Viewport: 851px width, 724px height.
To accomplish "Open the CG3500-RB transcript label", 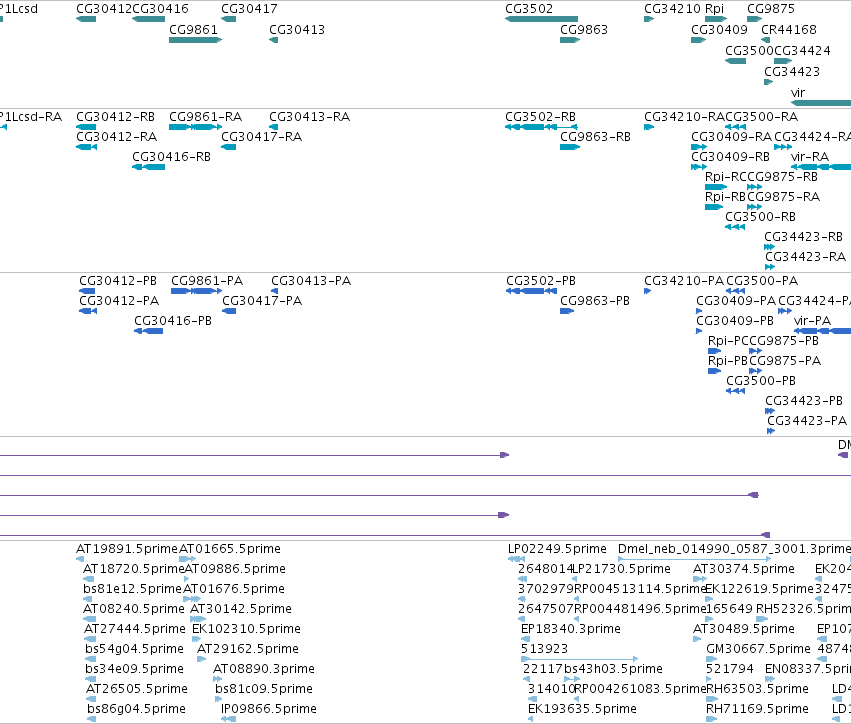I will (760, 217).
